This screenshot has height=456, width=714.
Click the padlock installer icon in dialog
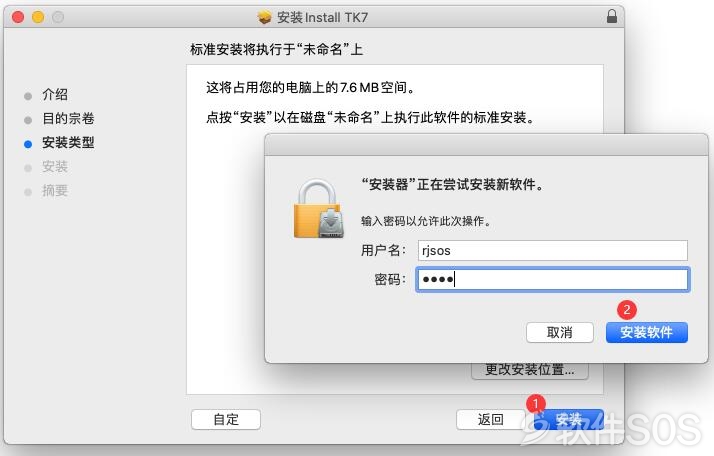click(318, 208)
